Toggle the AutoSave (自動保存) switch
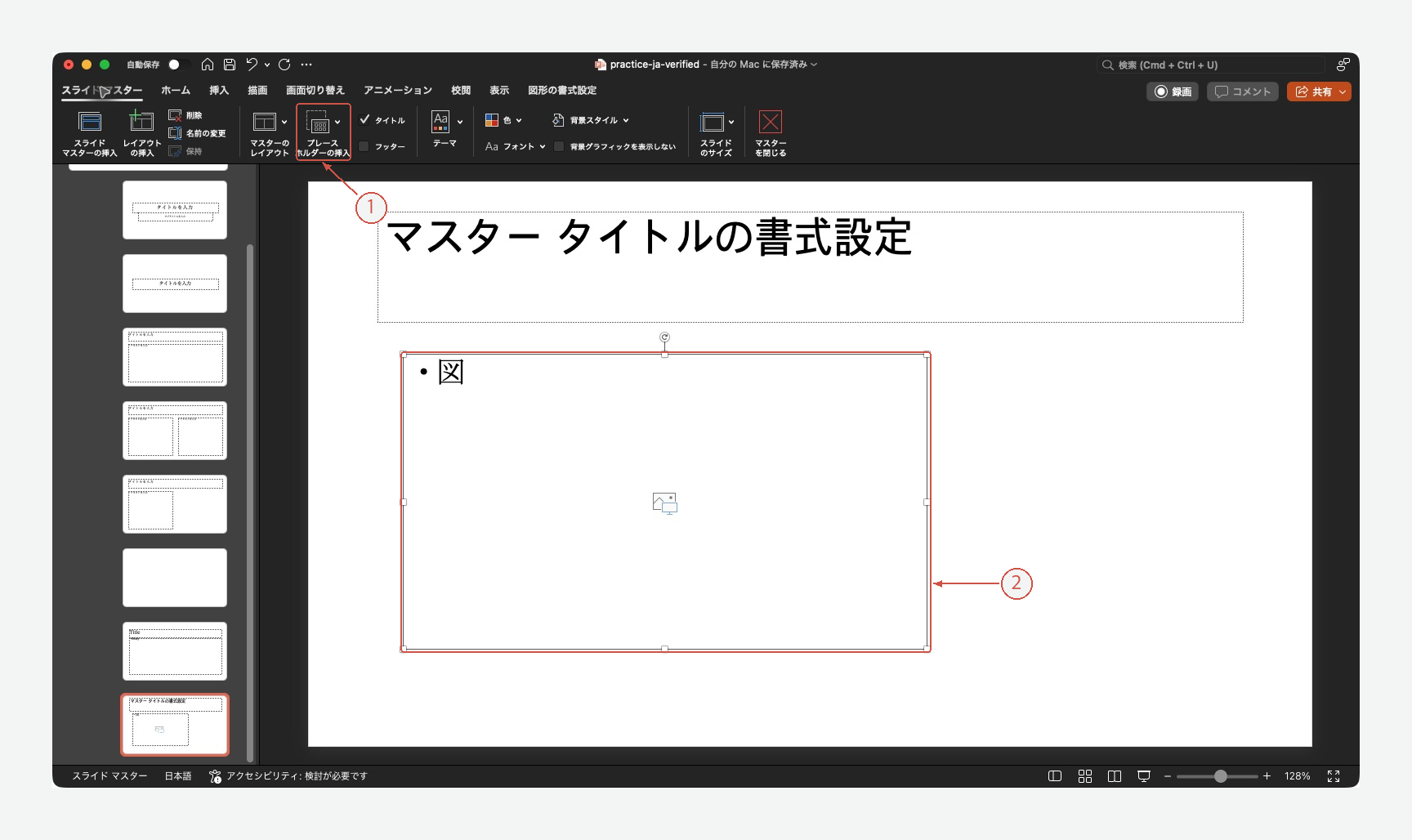This screenshot has height=840, width=1412. 179,65
